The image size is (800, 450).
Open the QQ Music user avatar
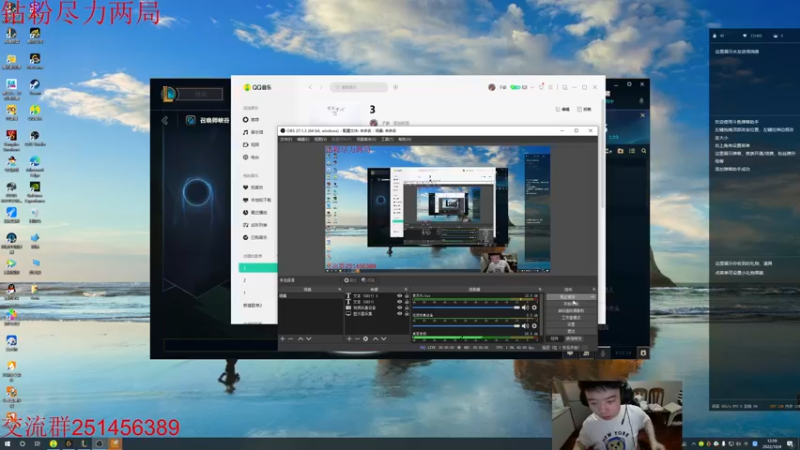click(491, 87)
